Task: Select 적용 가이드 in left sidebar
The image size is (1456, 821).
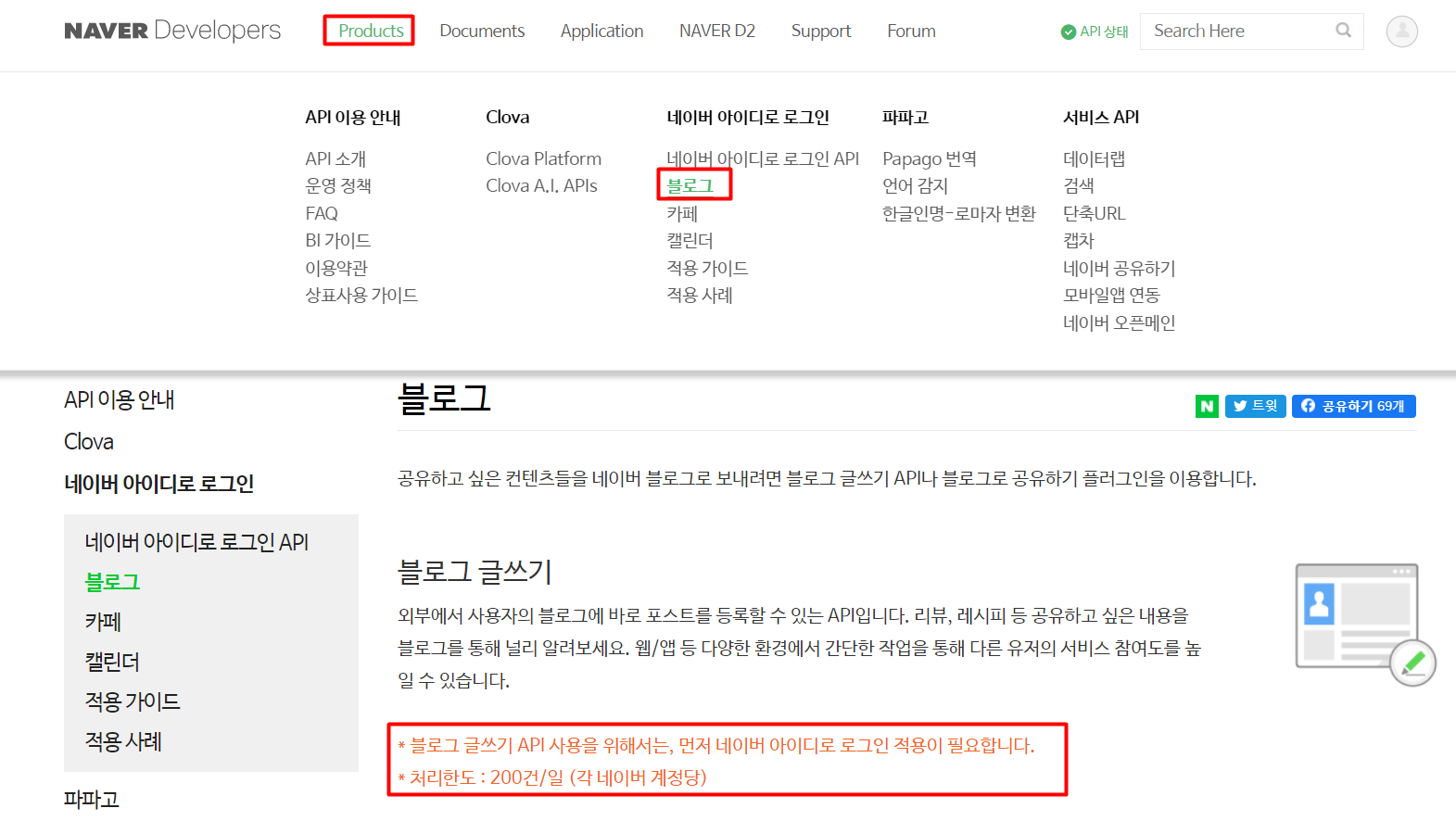Action: tap(133, 701)
